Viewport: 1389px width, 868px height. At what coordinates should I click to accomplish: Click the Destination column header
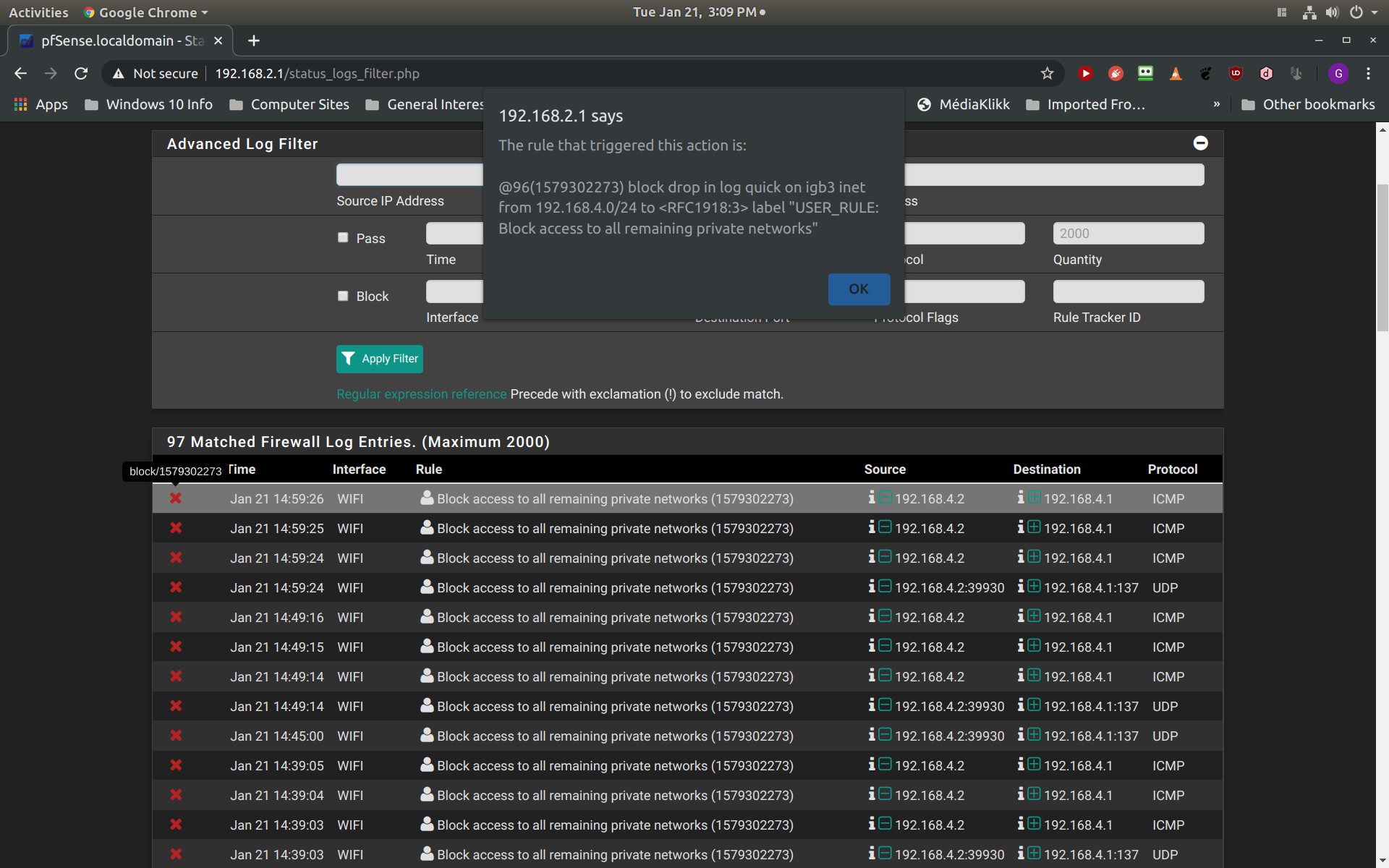click(1047, 469)
